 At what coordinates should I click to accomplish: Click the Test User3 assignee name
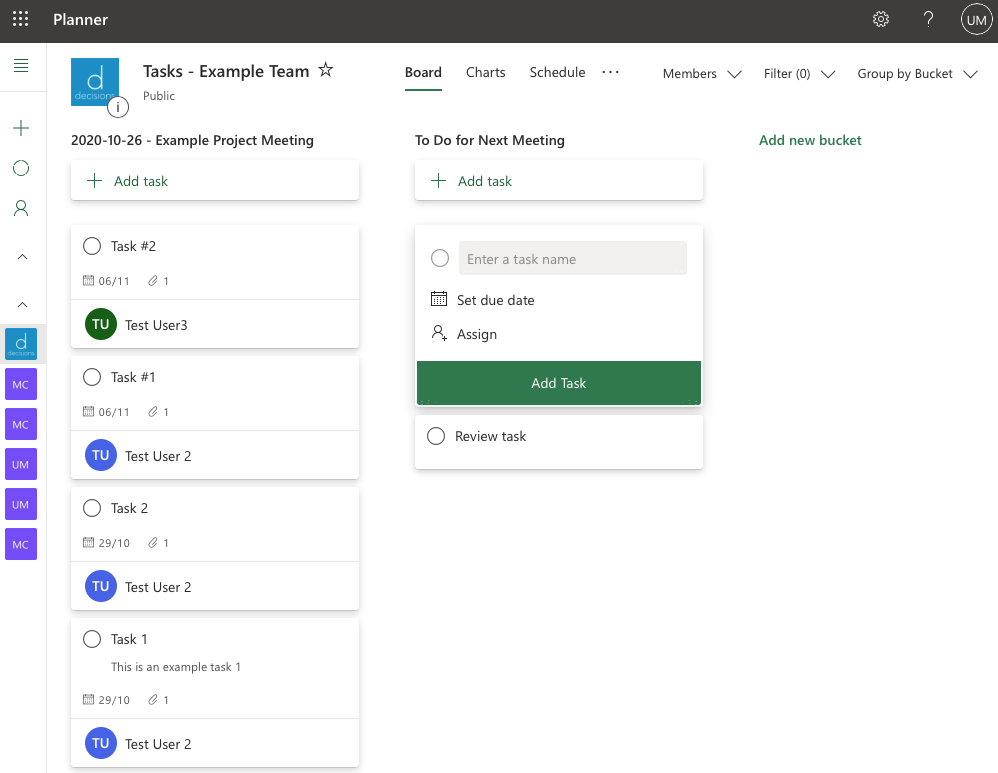tap(156, 325)
